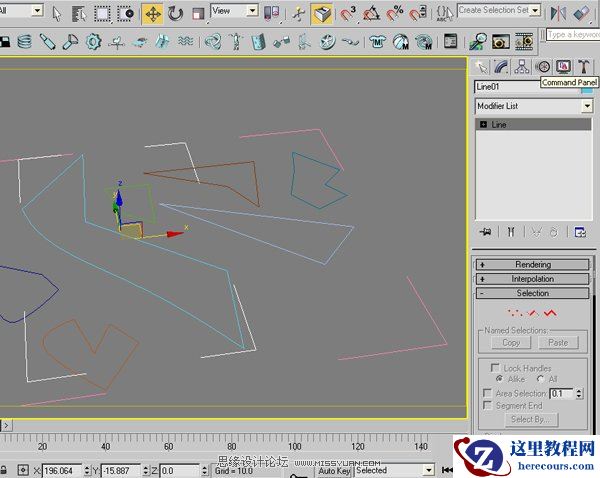
Task: Select the Alike radio button
Action: [x=499, y=379]
